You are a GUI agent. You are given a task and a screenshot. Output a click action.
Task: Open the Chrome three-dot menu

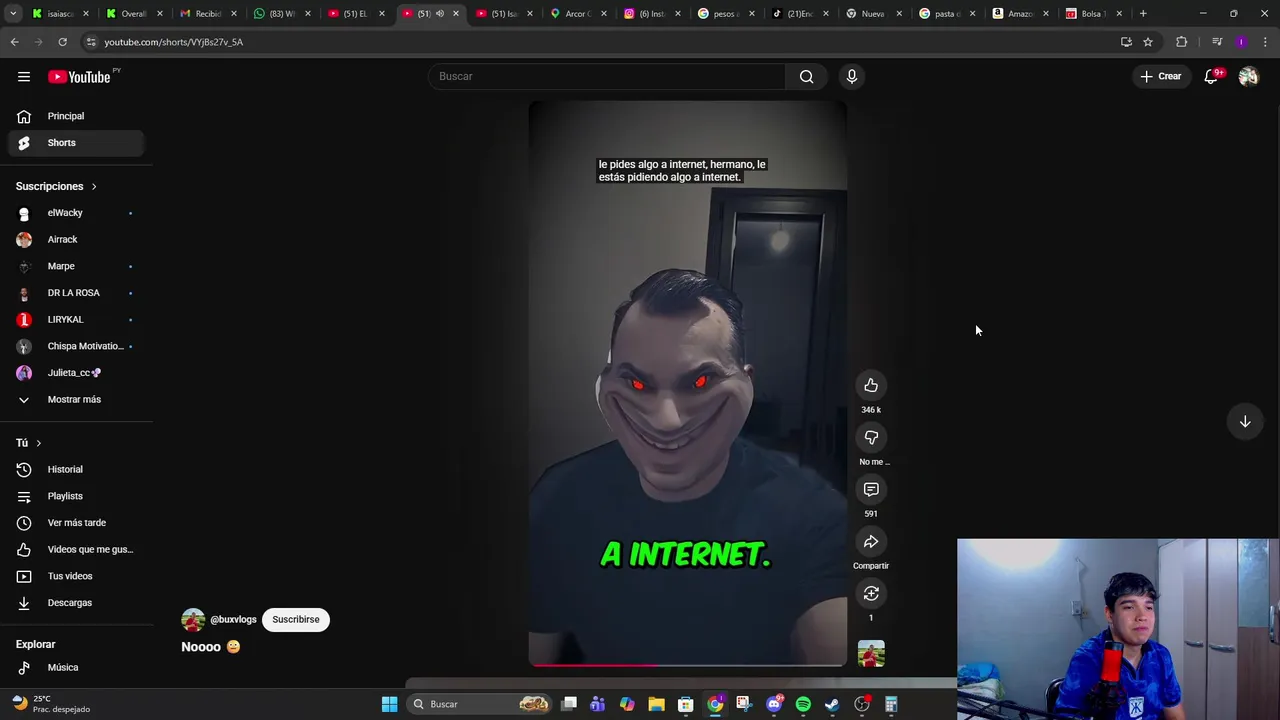point(1266,42)
